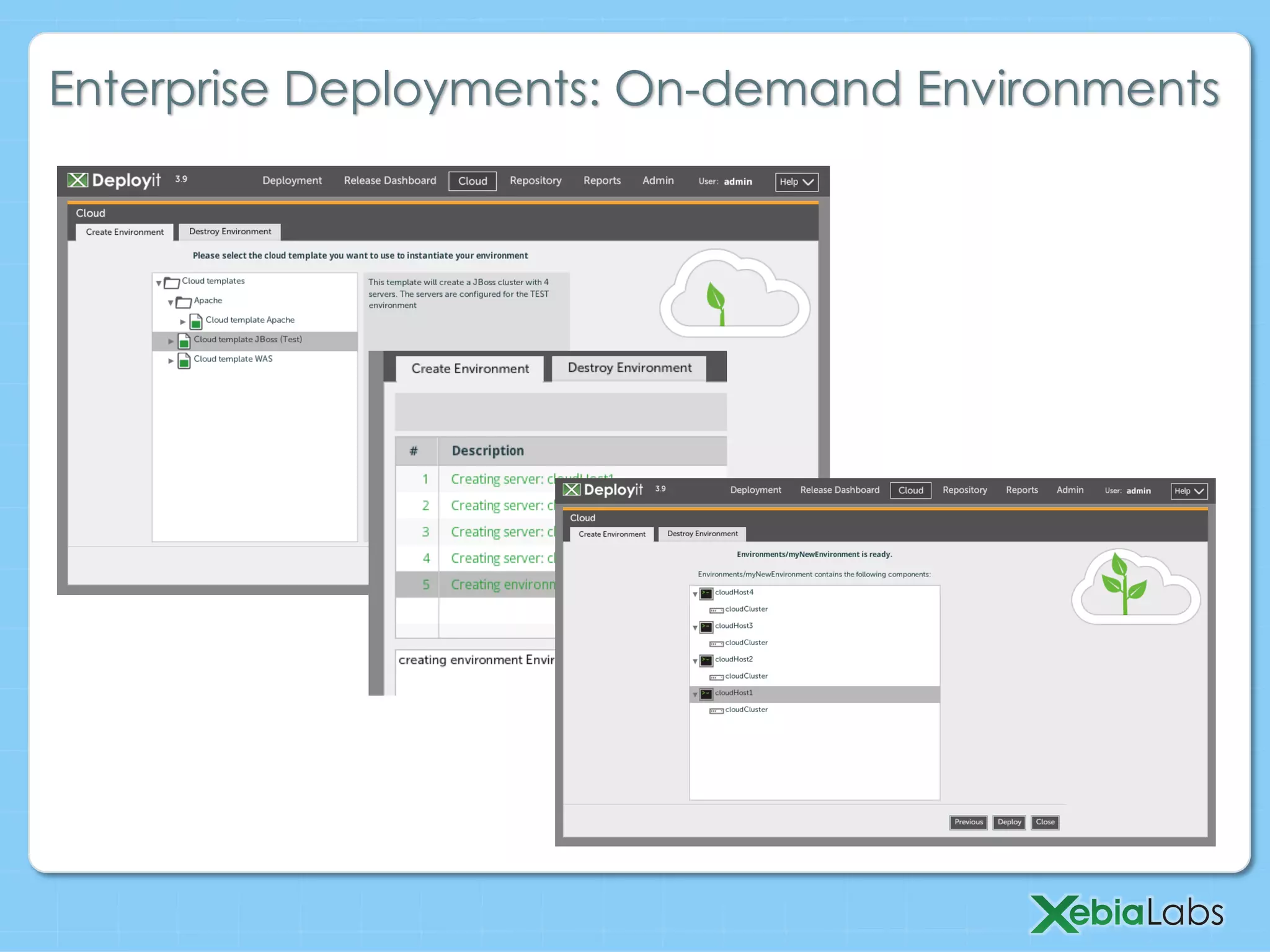Switch to Destroy Environment tab in front window
The height and width of the screenshot is (952, 1270).
pyautogui.click(x=703, y=534)
